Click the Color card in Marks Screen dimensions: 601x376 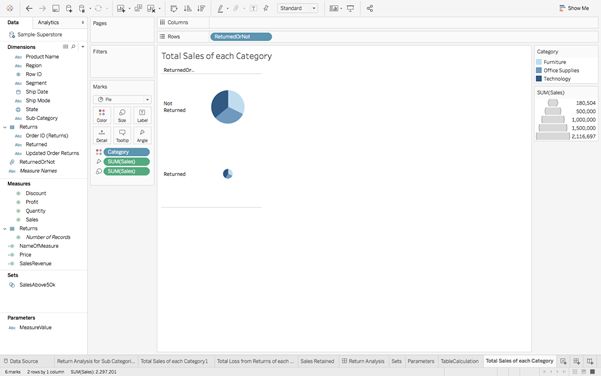pos(102,115)
